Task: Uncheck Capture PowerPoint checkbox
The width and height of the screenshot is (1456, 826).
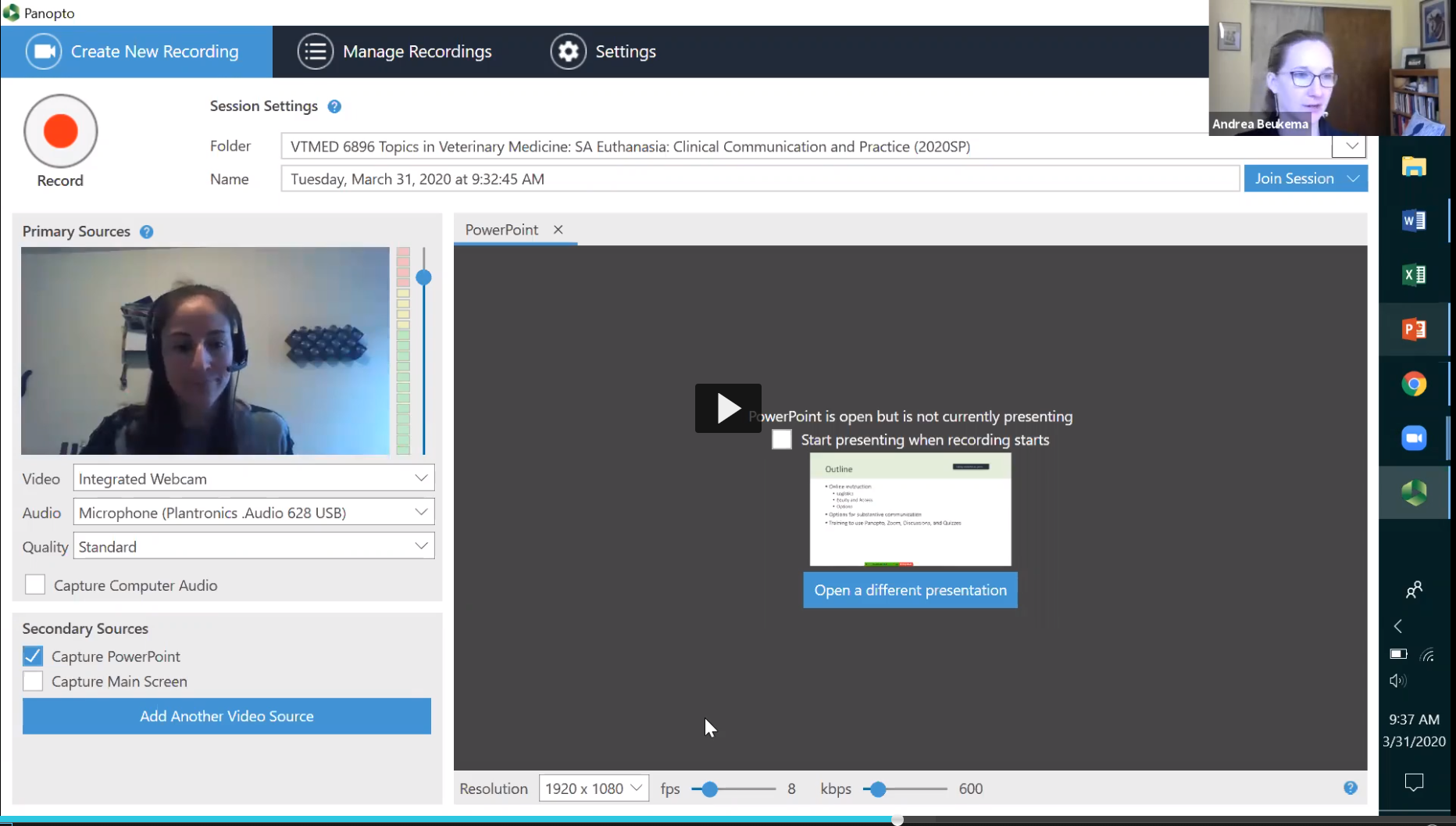Action: coord(33,656)
